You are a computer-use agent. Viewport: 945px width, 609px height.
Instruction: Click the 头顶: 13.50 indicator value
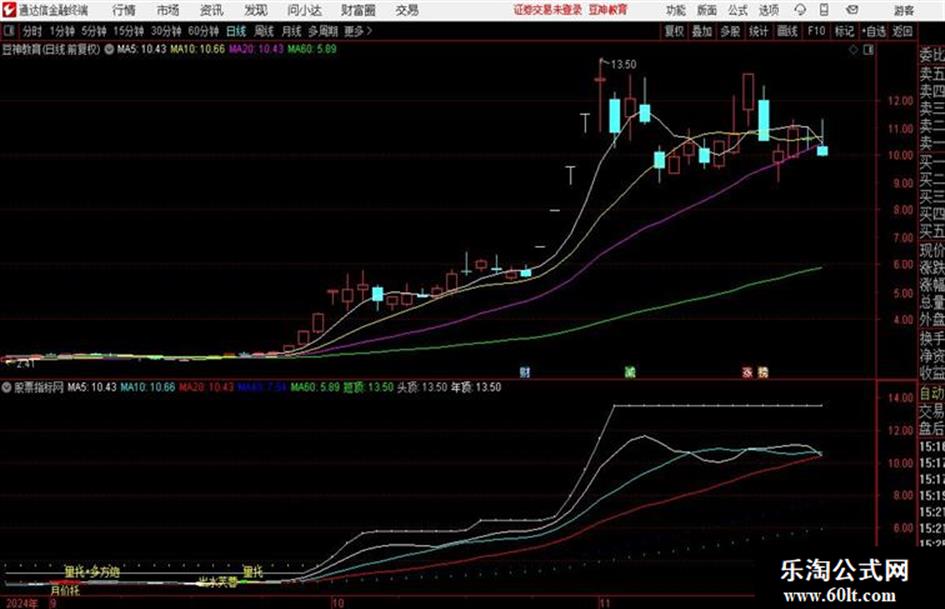pos(422,387)
